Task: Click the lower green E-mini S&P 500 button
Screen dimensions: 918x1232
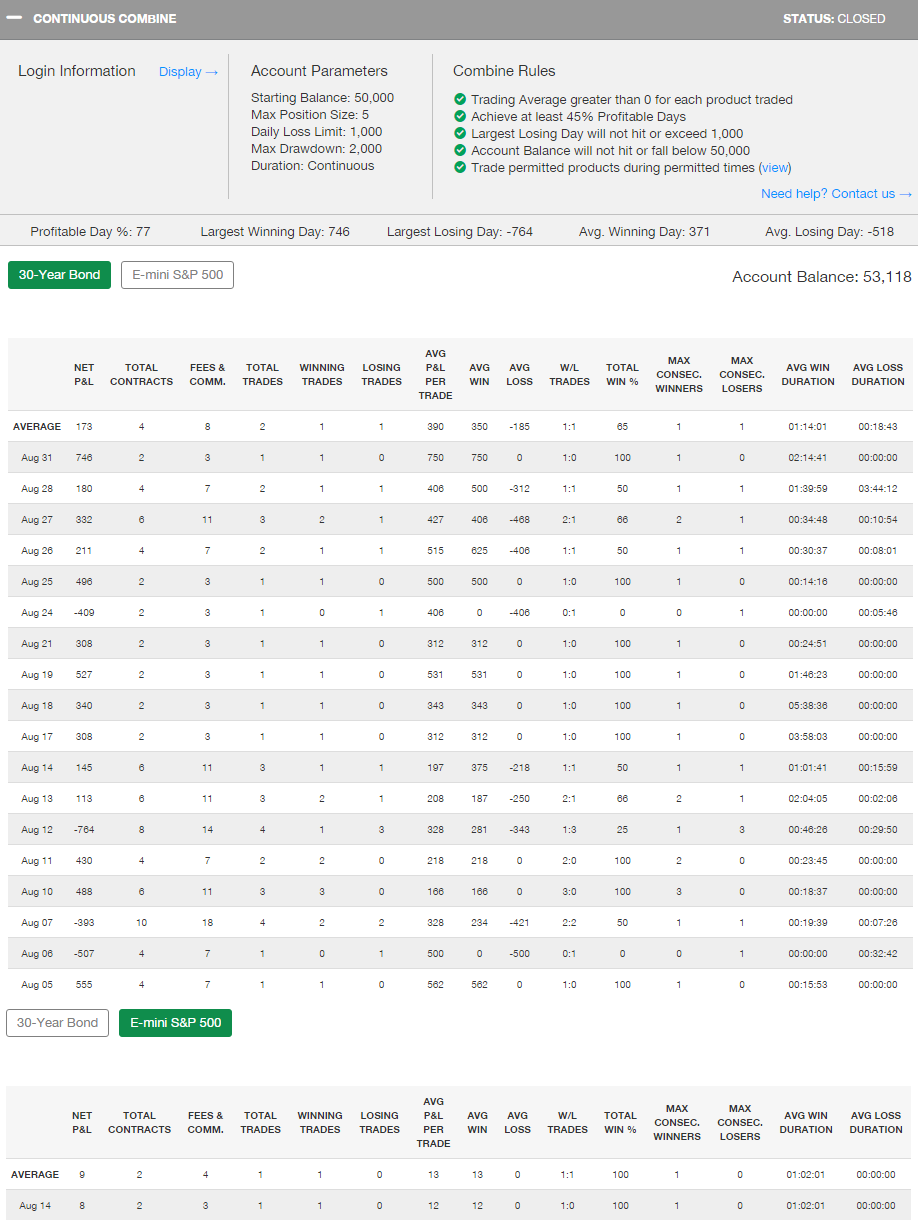Action: (x=175, y=1023)
